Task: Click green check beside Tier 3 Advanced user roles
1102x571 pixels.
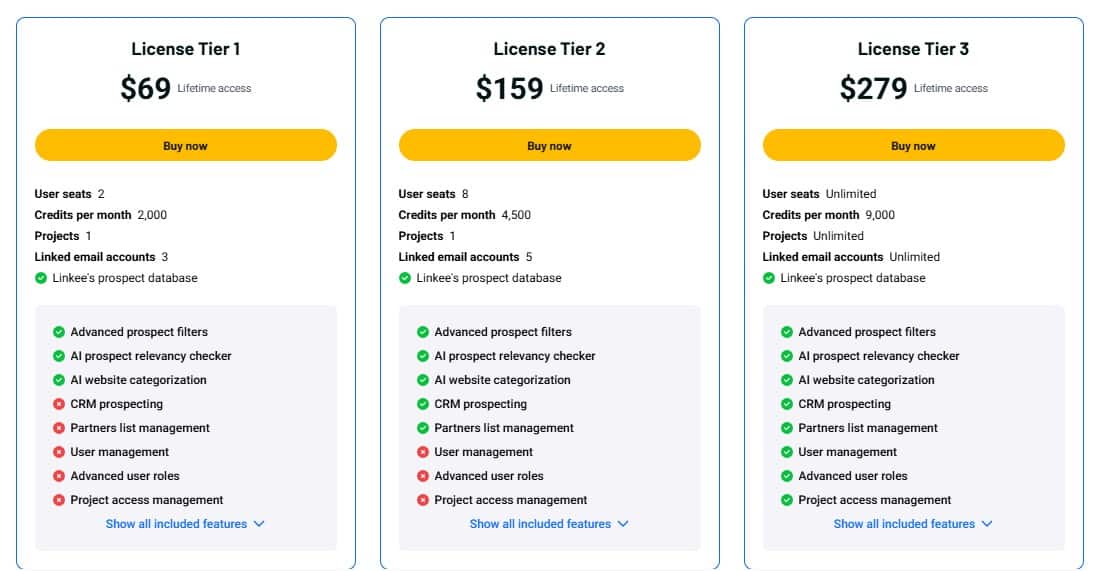Action: pos(787,476)
